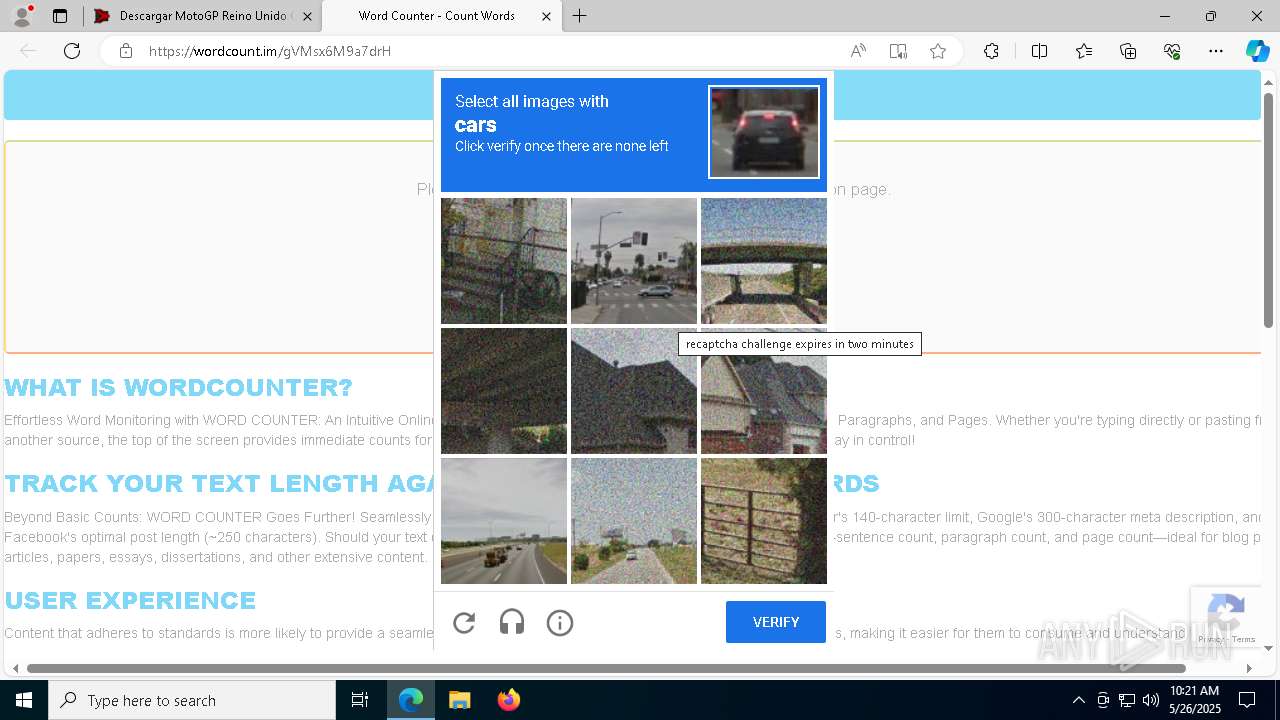Open reCAPTCHA help info icon
This screenshot has height=720, width=1280.
[x=560, y=623]
